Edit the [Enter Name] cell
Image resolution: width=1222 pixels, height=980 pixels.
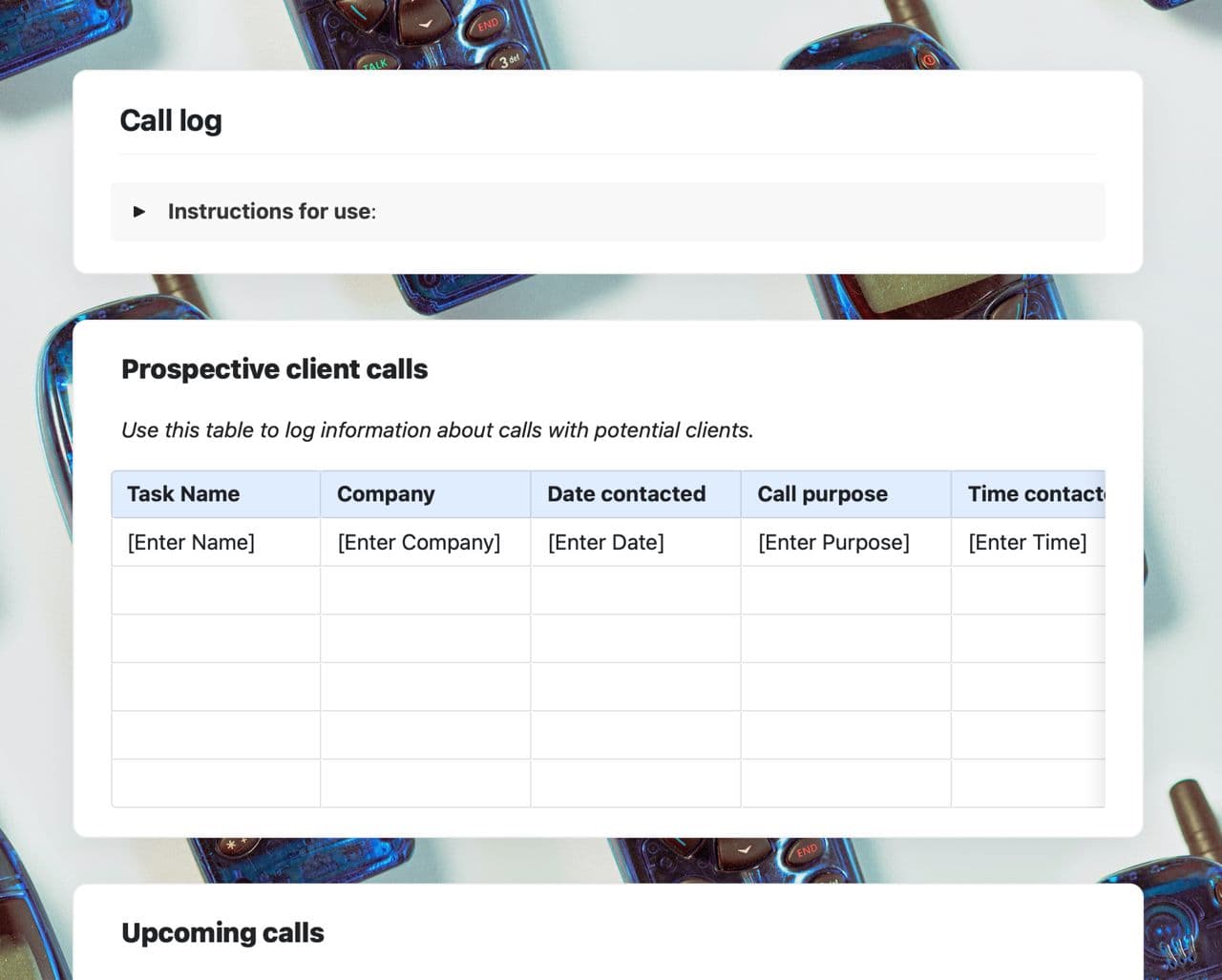click(191, 542)
